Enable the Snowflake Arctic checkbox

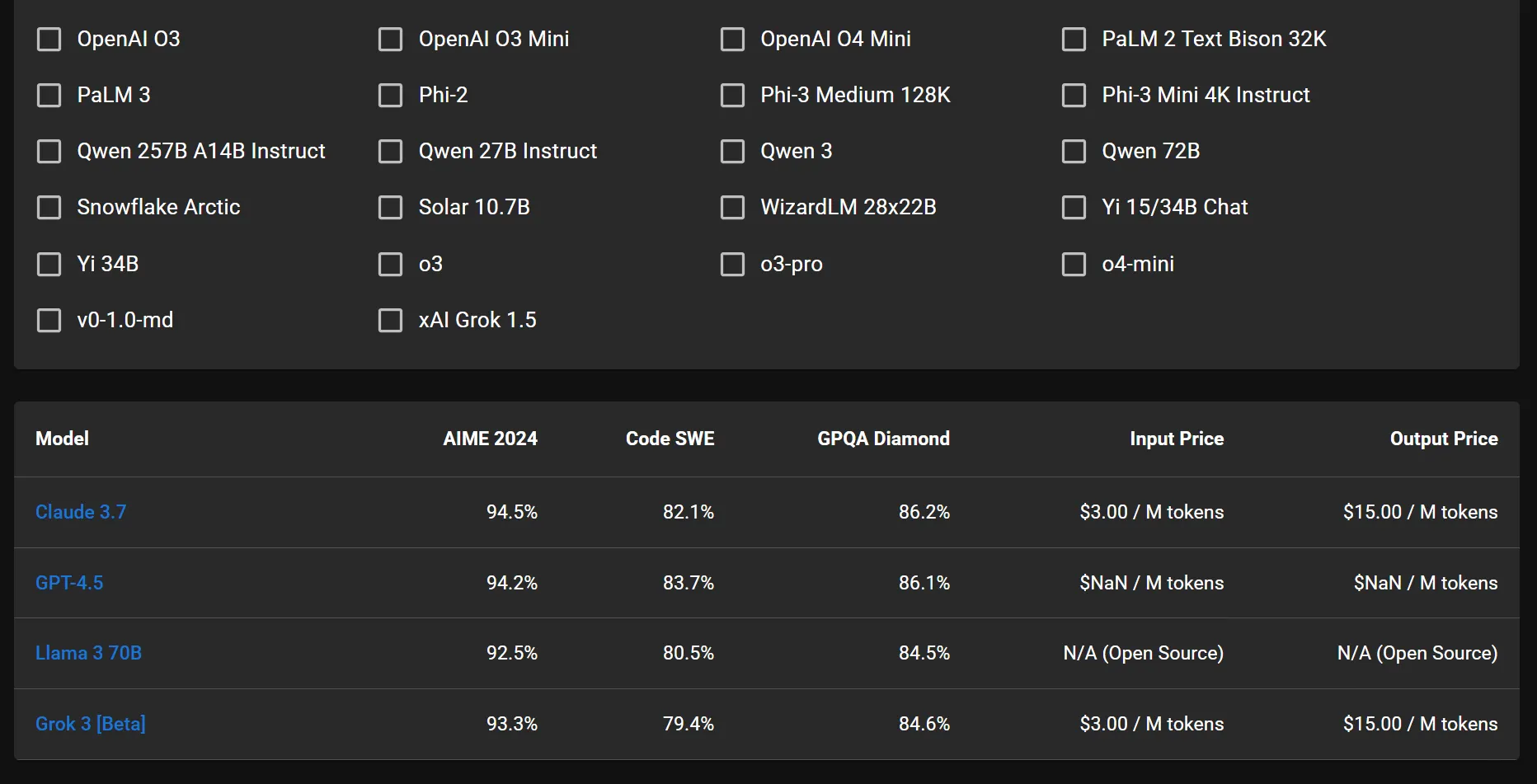[49, 208]
